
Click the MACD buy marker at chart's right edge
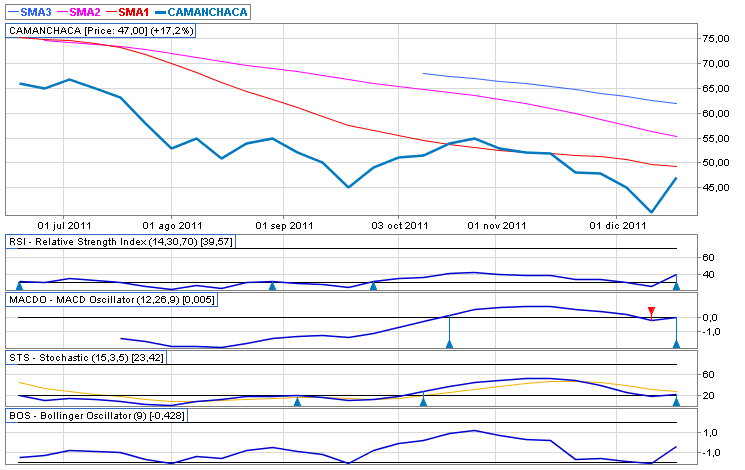[676, 344]
